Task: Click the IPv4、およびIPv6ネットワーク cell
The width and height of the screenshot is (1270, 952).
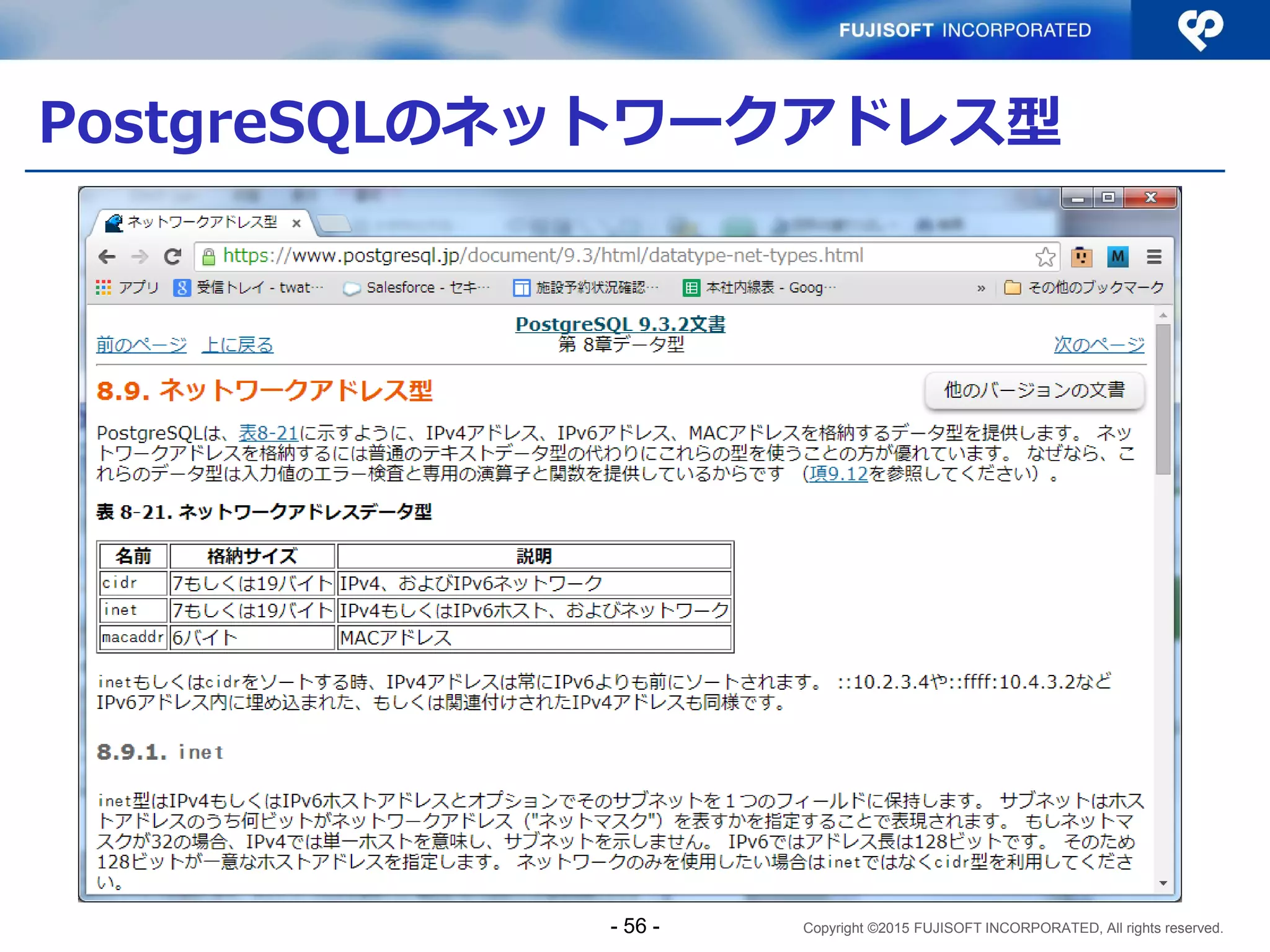Action: 535,583
